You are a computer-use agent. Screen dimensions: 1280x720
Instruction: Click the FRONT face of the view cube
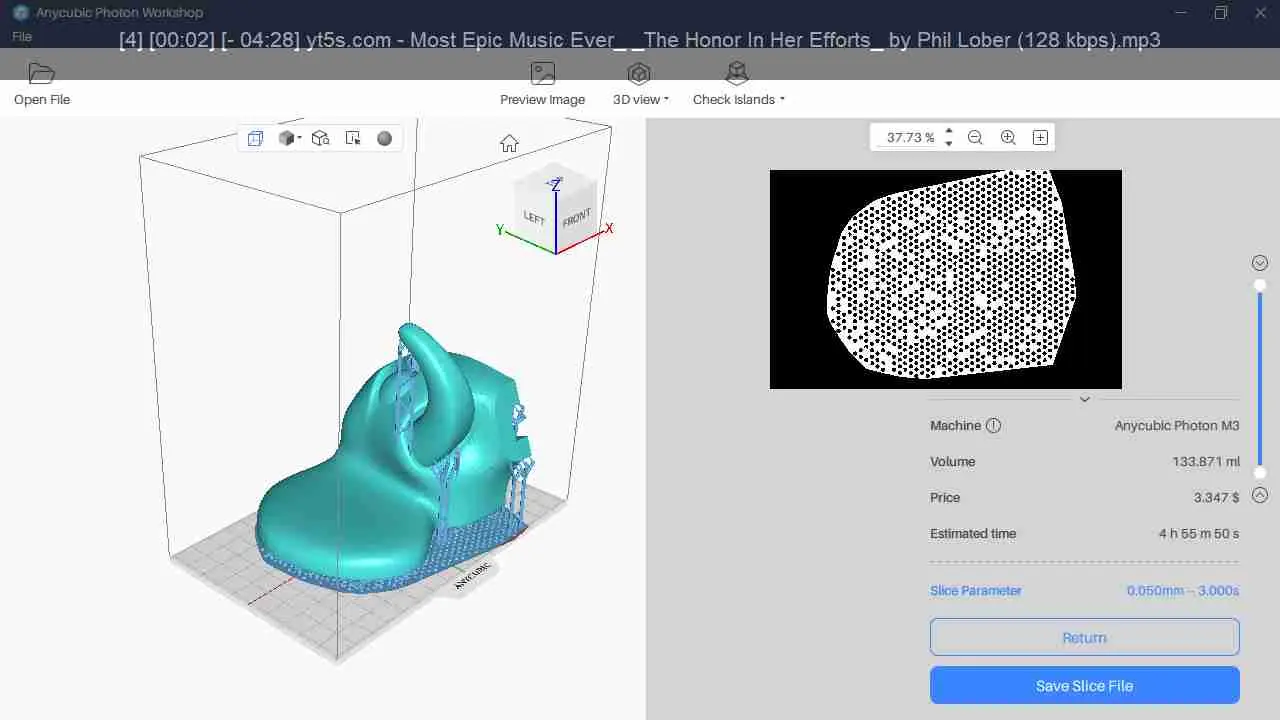pos(576,217)
